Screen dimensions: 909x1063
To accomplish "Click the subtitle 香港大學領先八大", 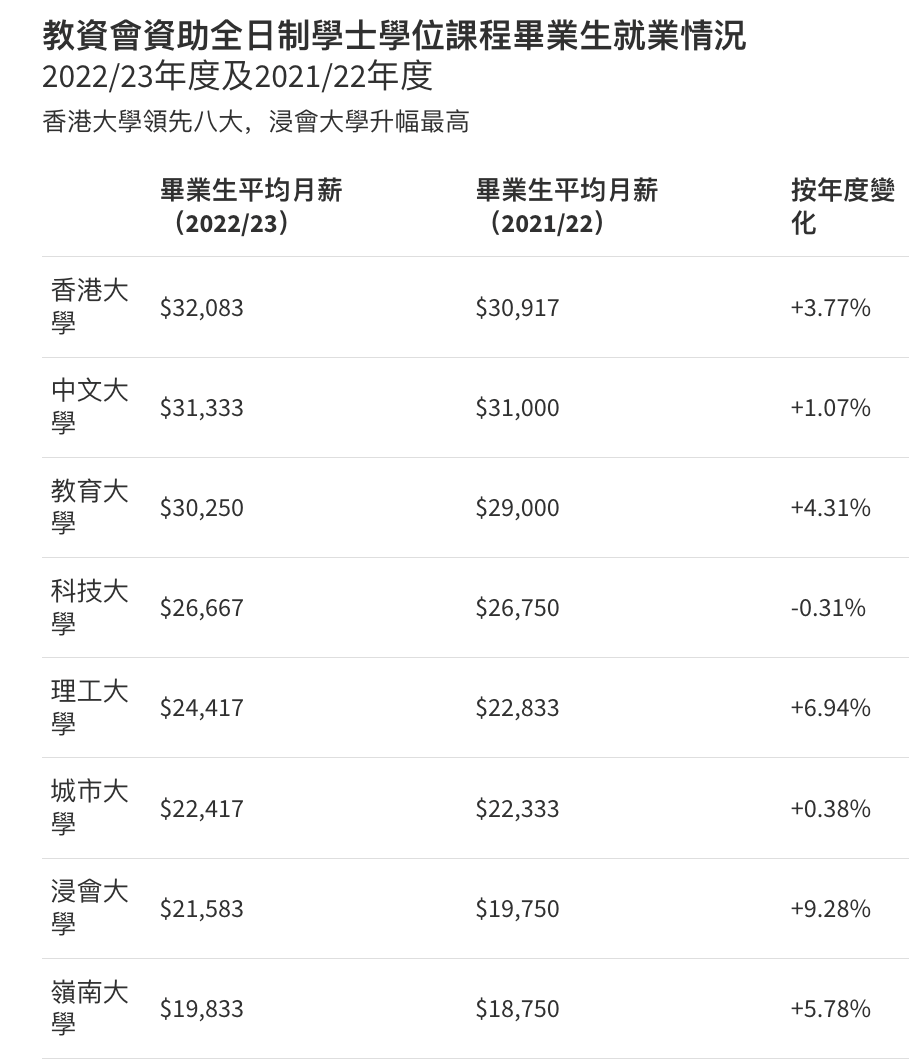I will pyautogui.click(x=142, y=122).
